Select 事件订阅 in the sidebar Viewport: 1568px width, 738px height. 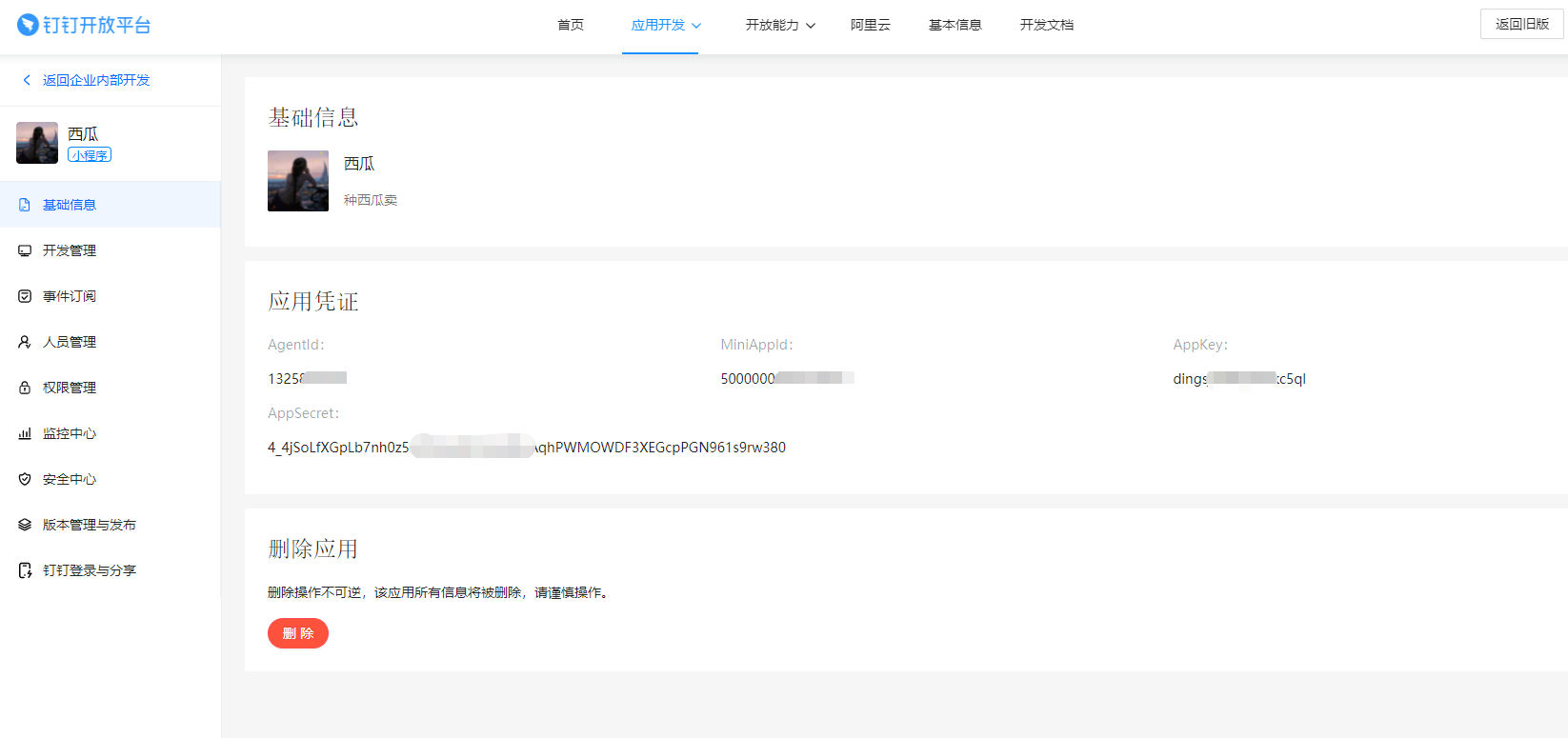111,296
